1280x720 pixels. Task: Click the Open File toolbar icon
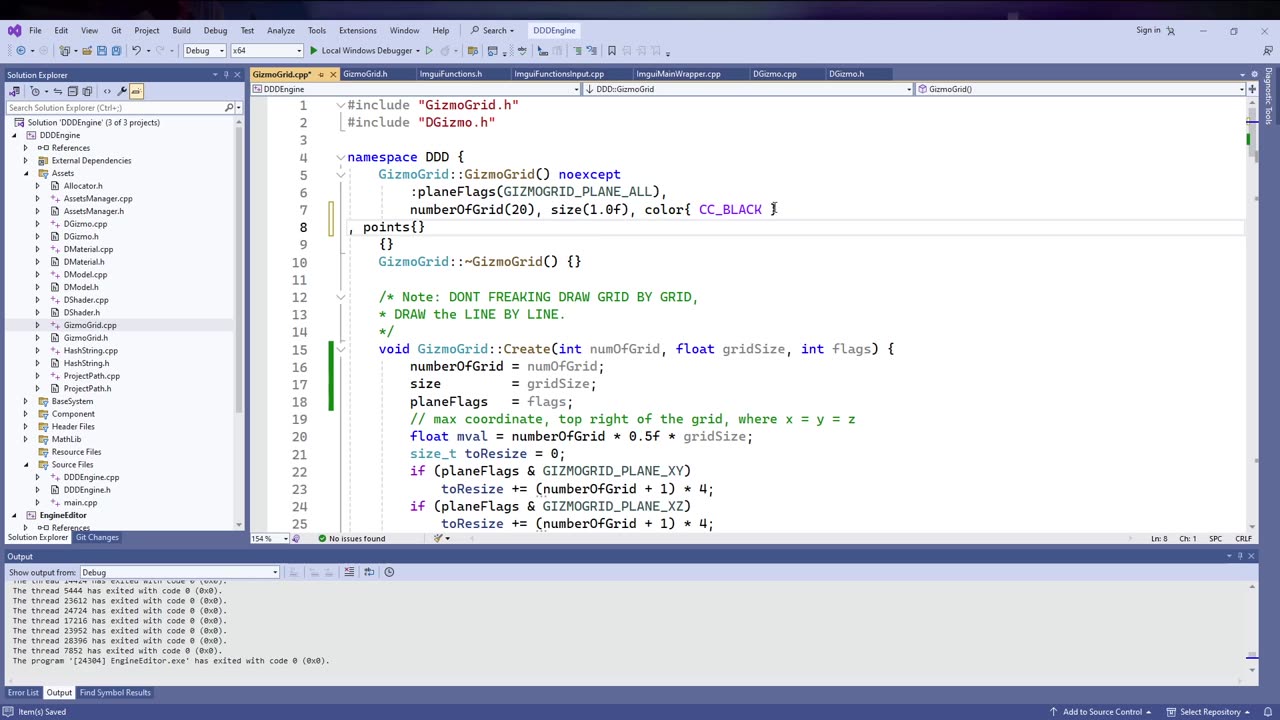[87, 50]
